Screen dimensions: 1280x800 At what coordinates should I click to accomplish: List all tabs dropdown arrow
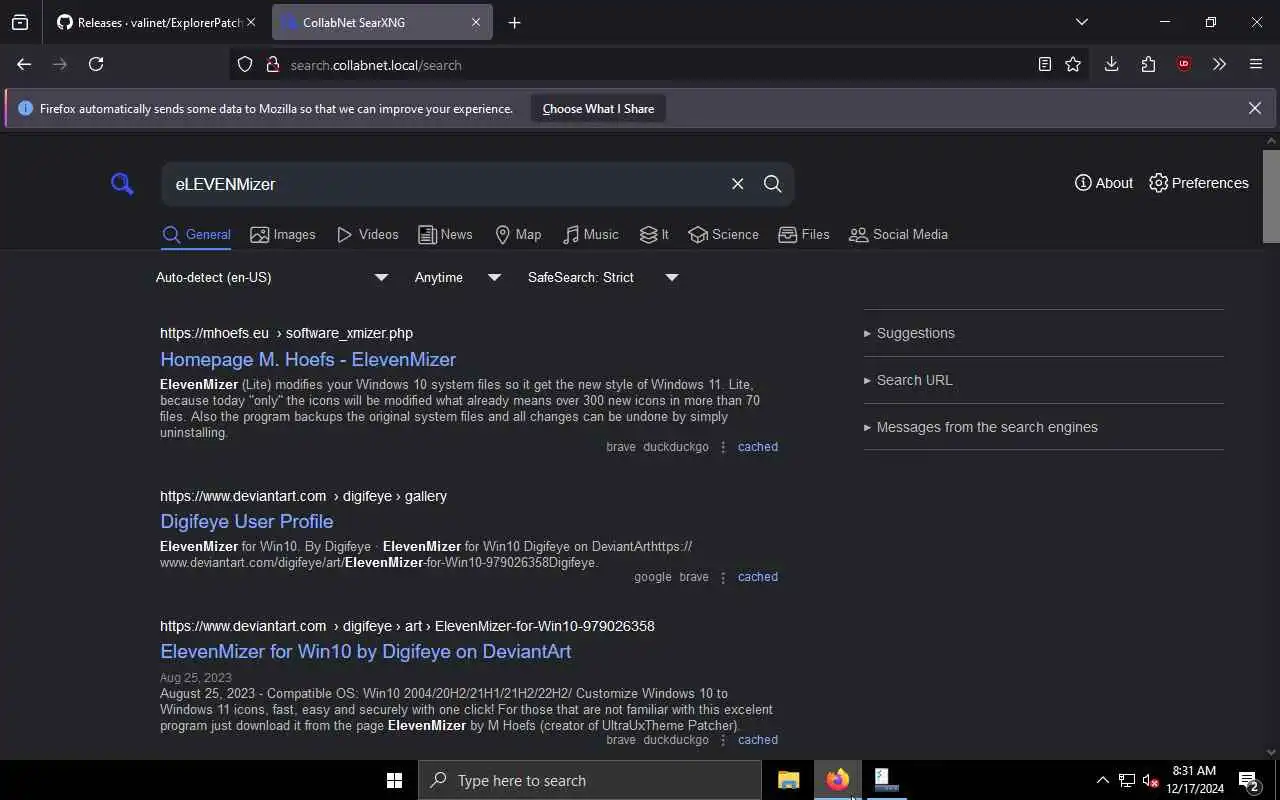click(1081, 22)
